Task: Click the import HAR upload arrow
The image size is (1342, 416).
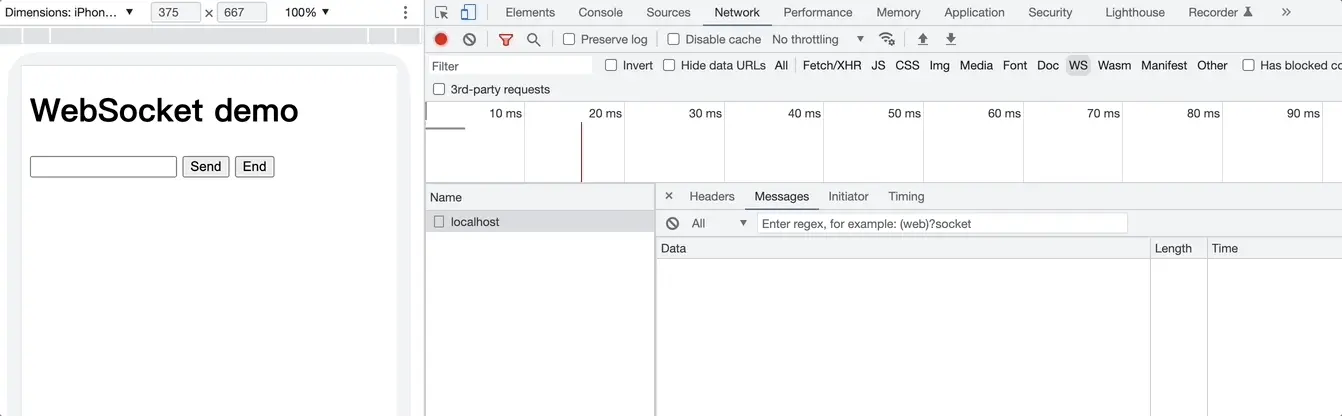Action: coord(923,39)
